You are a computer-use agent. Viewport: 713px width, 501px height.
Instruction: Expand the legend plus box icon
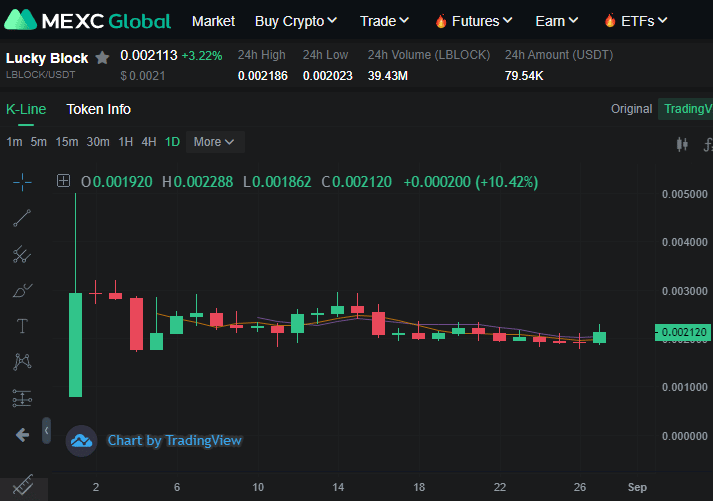point(63,180)
